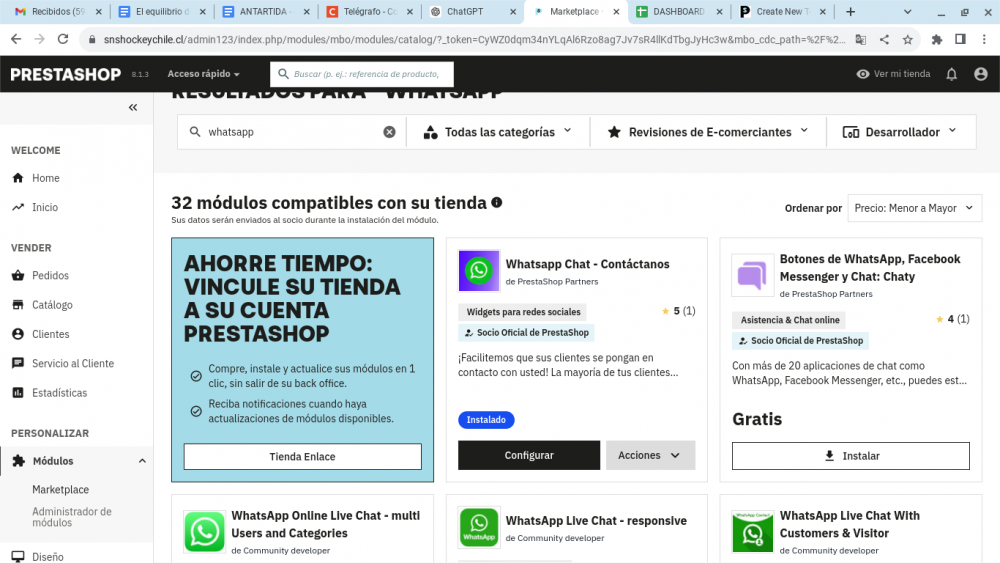Open browser extensions puzzle icon

936,40
